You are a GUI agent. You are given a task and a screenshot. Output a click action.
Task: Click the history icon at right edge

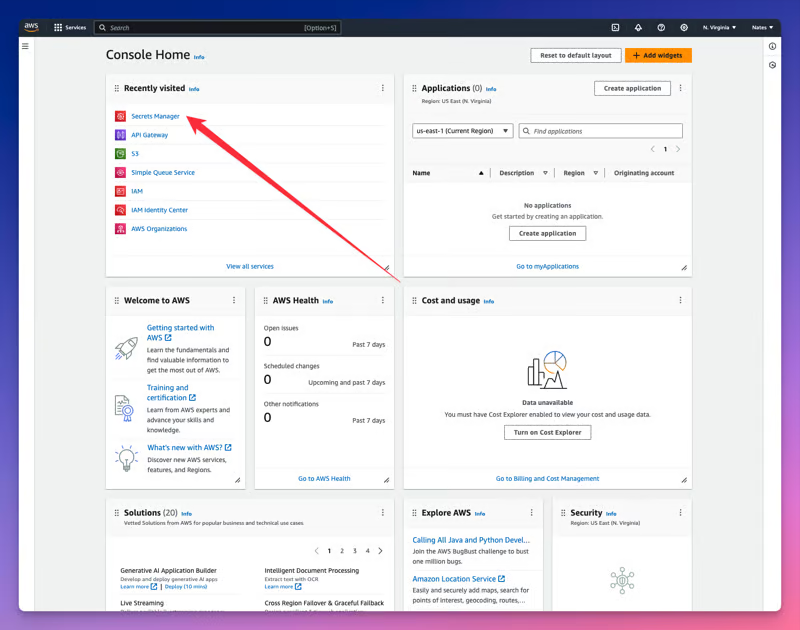tap(772, 65)
